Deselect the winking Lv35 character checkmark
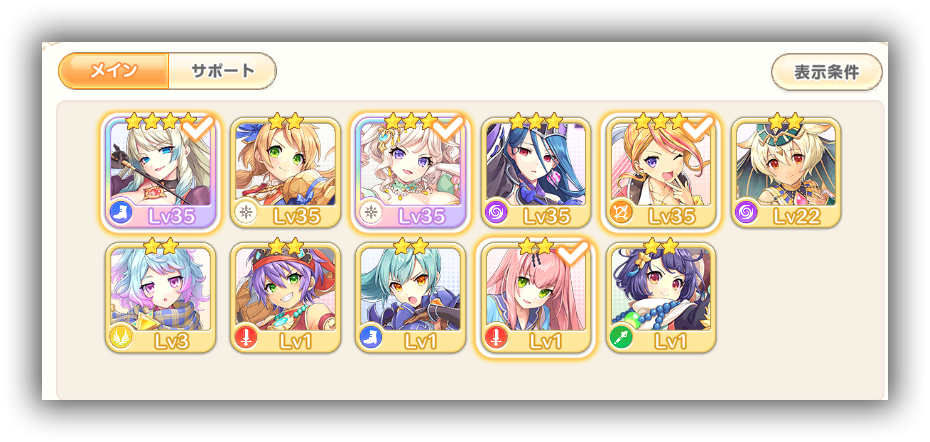The width and height of the screenshot is (930, 442). (x=699, y=129)
